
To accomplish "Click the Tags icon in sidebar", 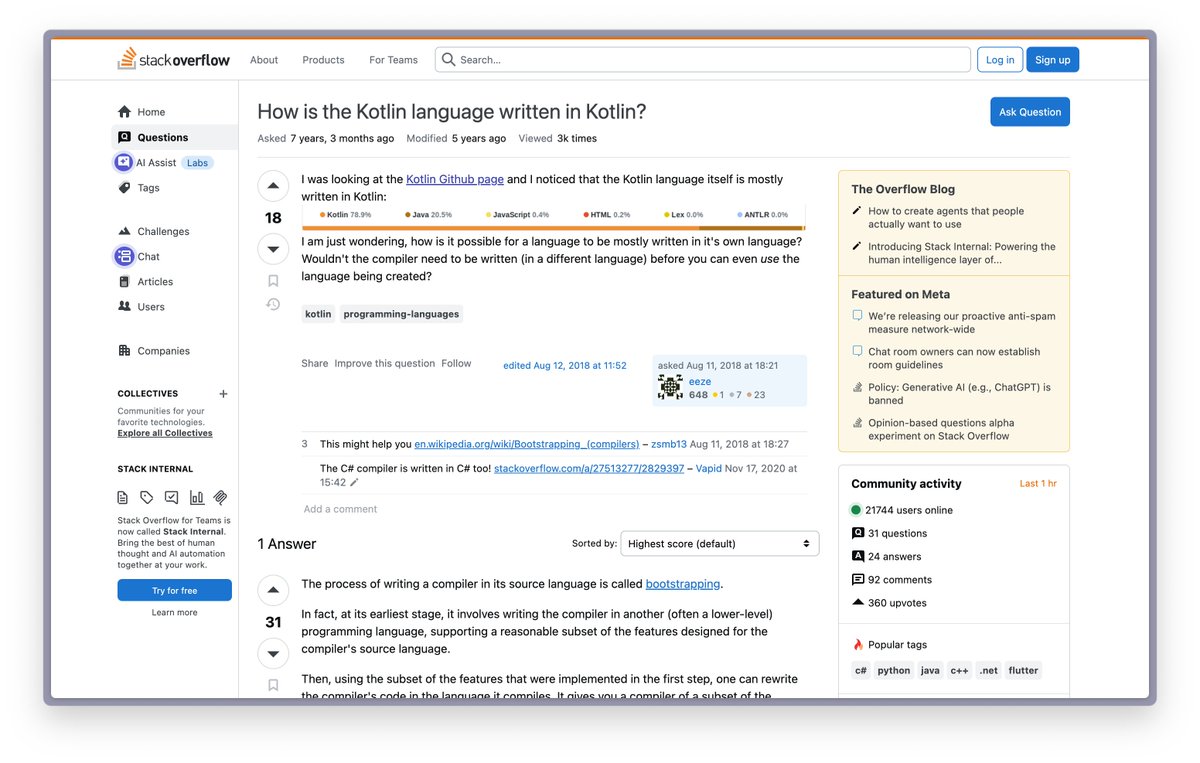I will click(124, 188).
